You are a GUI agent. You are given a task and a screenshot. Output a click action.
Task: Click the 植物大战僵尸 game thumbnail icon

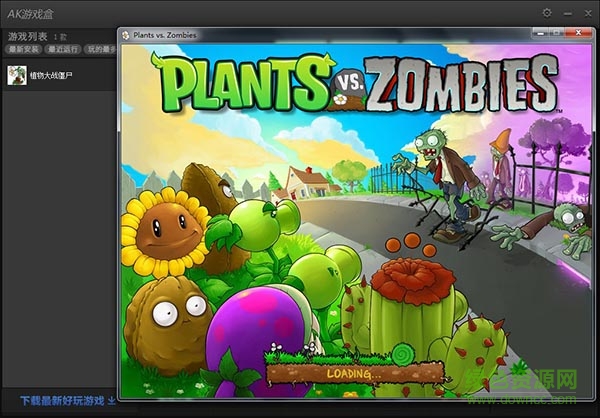[x=16, y=75]
